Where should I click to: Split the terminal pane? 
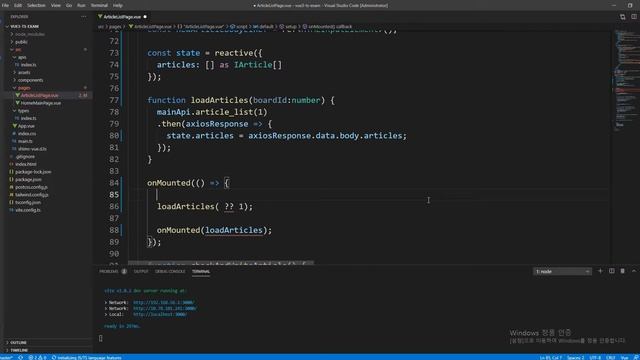tap(611, 271)
